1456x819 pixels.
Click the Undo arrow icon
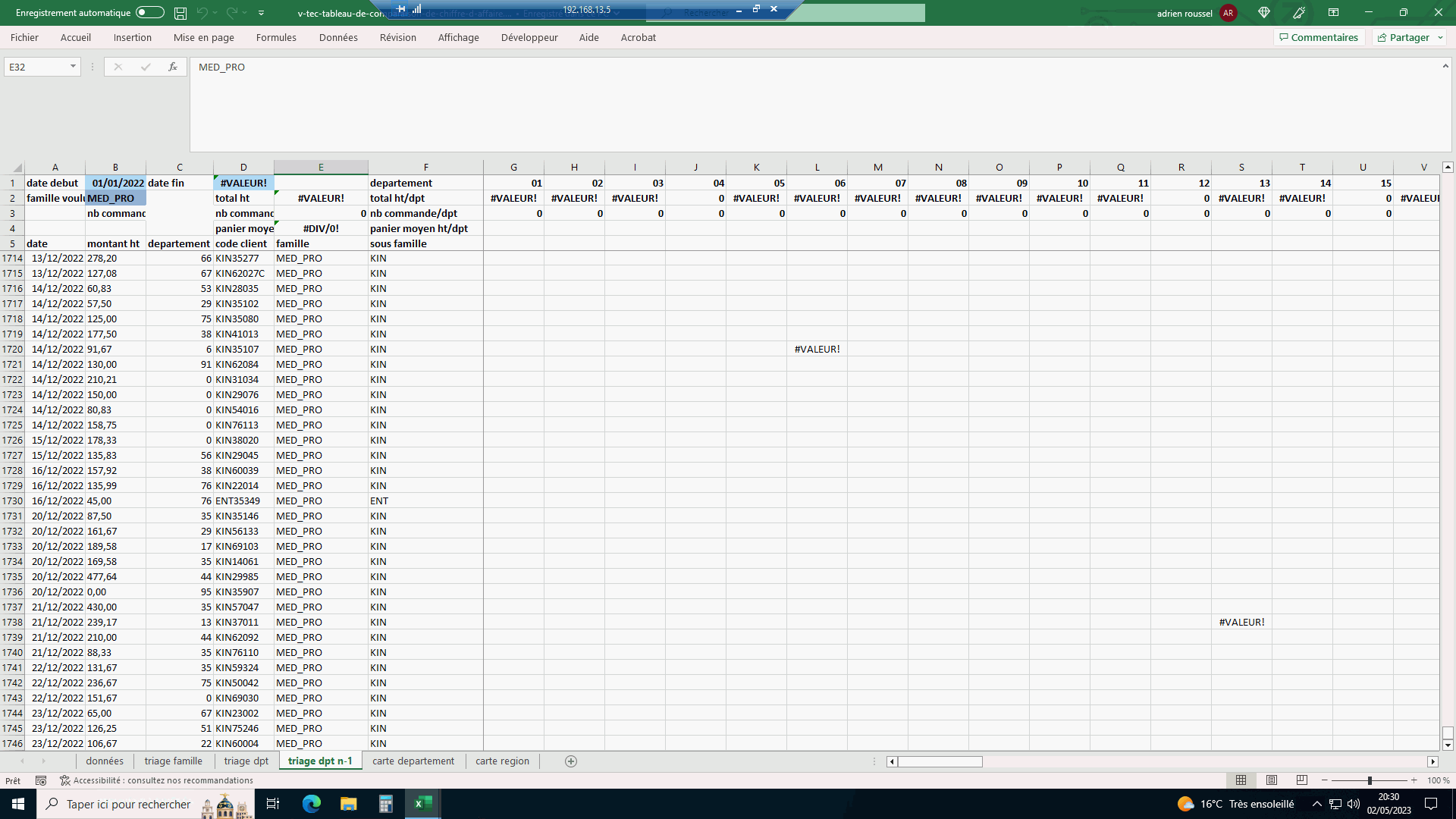pos(202,13)
